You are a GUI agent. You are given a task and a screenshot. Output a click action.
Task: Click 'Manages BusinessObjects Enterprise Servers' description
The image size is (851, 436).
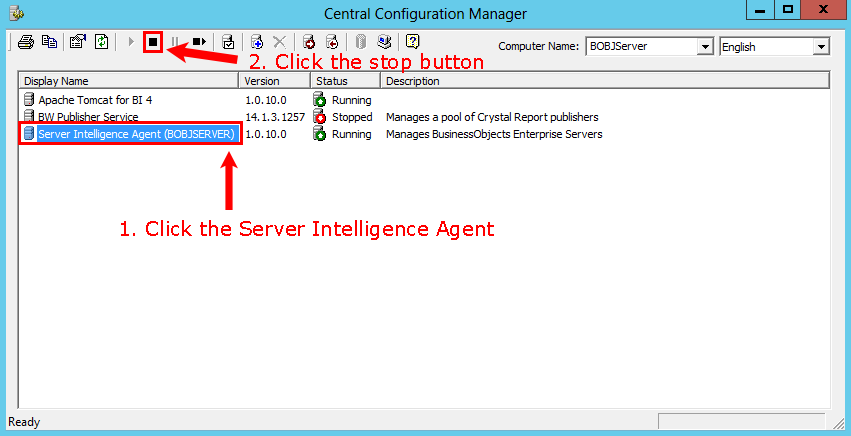click(494, 134)
